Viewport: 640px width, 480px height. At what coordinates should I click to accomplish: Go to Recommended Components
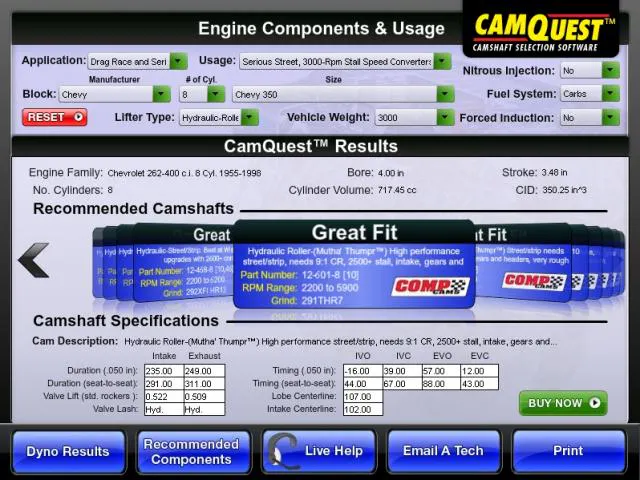pyautogui.click(x=191, y=451)
